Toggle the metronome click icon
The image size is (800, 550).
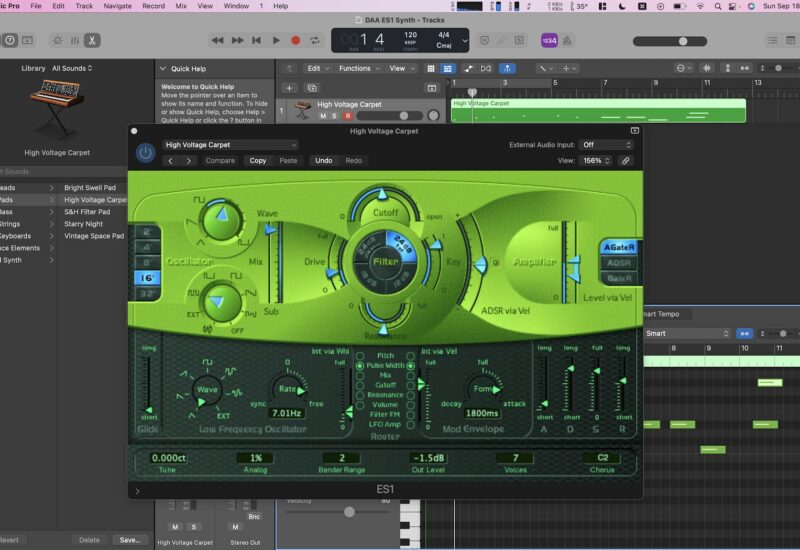pyautogui.click(x=567, y=40)
